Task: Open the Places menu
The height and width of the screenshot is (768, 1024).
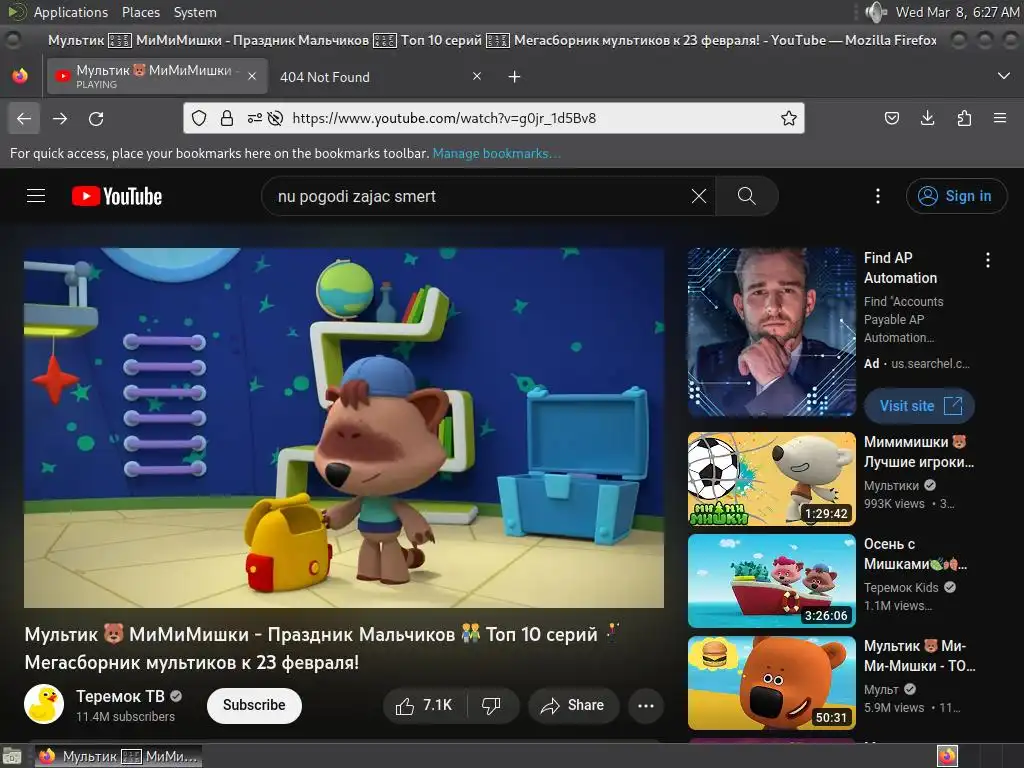Action: coord(140,12)
